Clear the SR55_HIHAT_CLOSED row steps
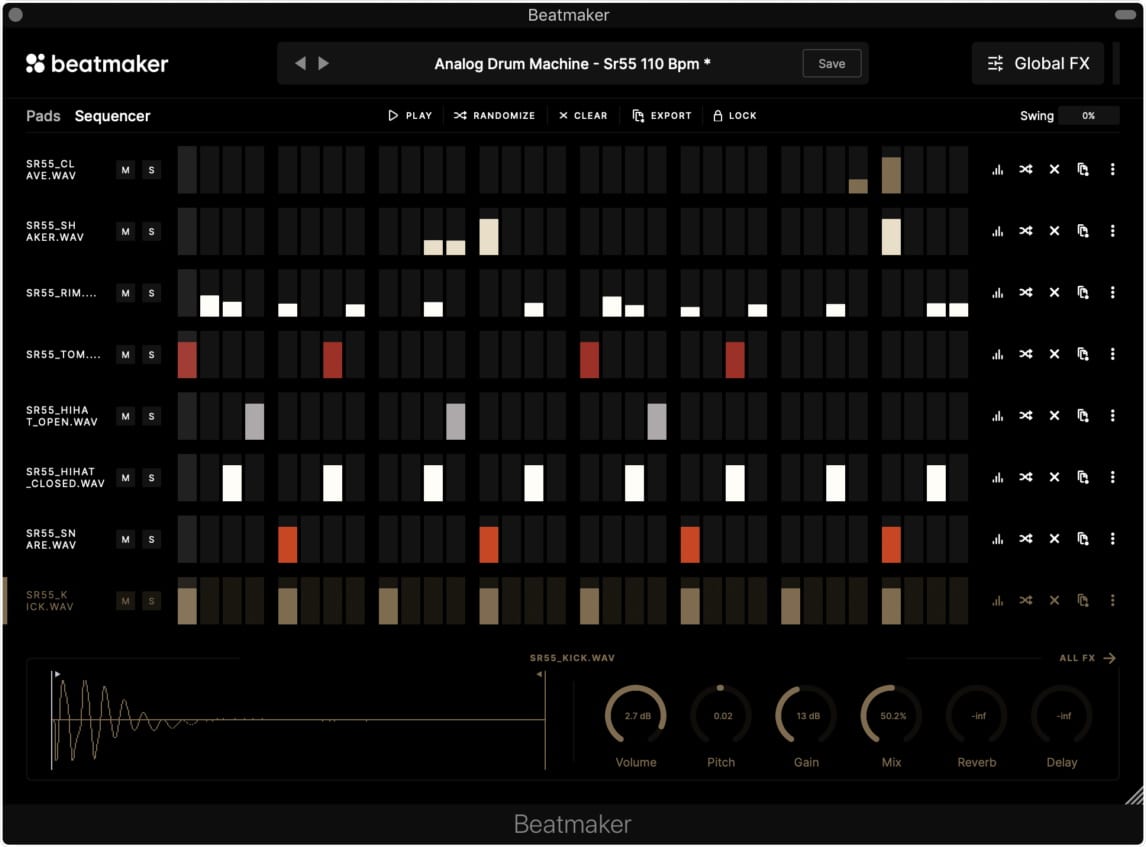The height and width of the screenshot is (847, 1146). pos(1054,477)
